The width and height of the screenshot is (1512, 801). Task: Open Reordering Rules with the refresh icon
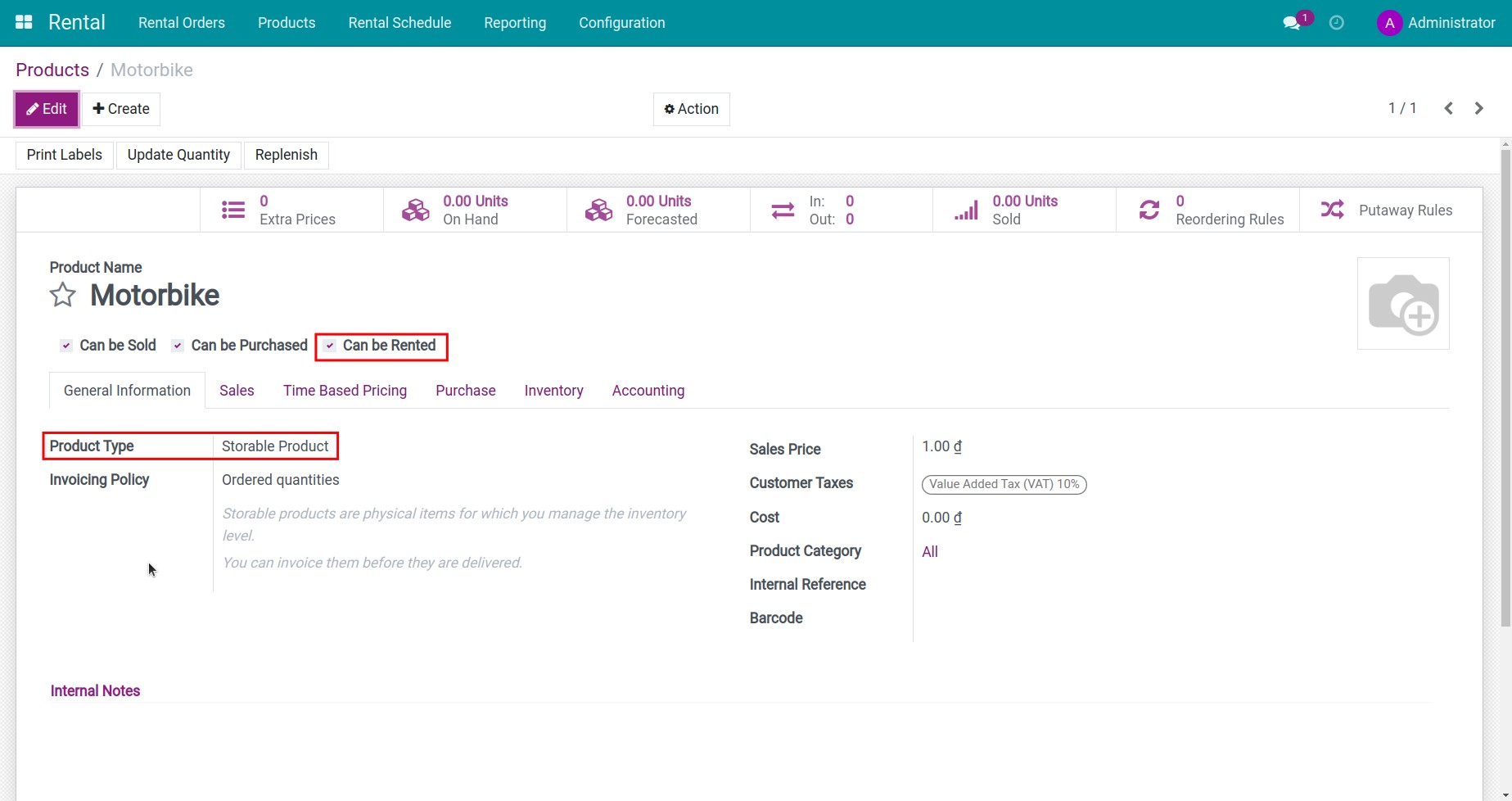point(1149,209)
